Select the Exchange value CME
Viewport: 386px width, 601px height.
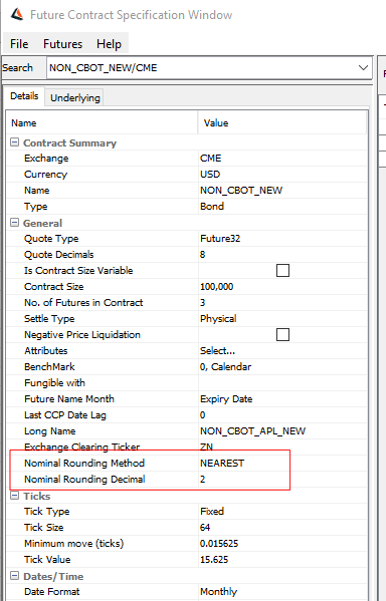[211, 158]
